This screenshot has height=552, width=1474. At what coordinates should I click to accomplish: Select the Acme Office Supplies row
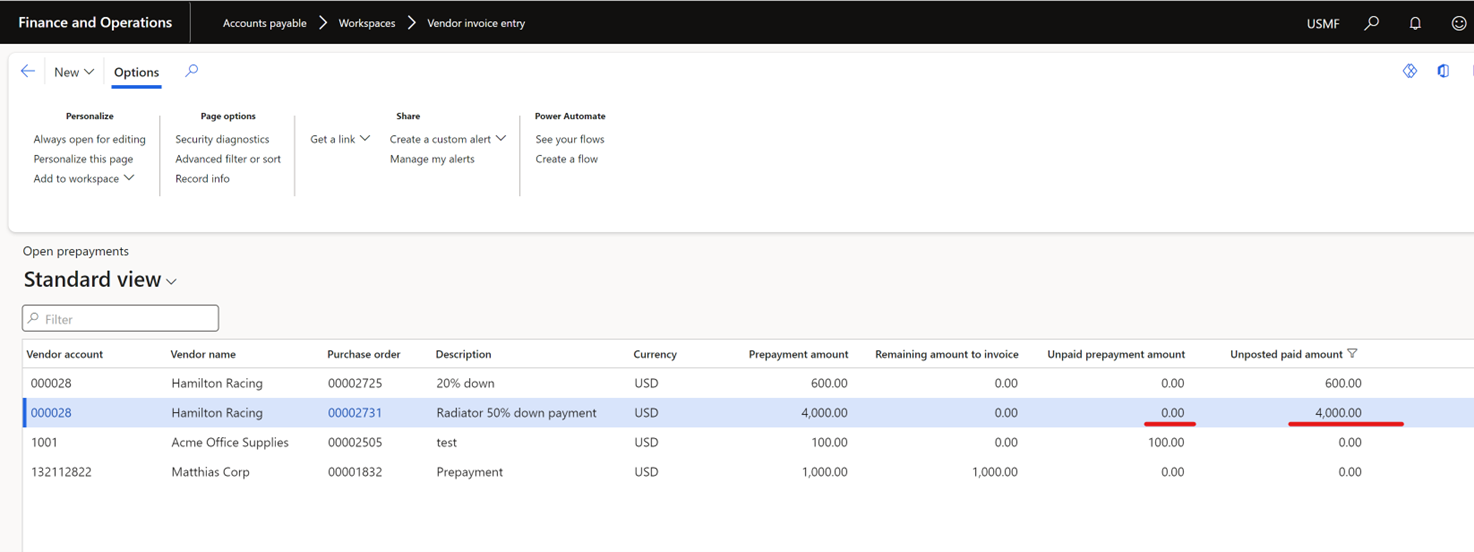(229, 442)
